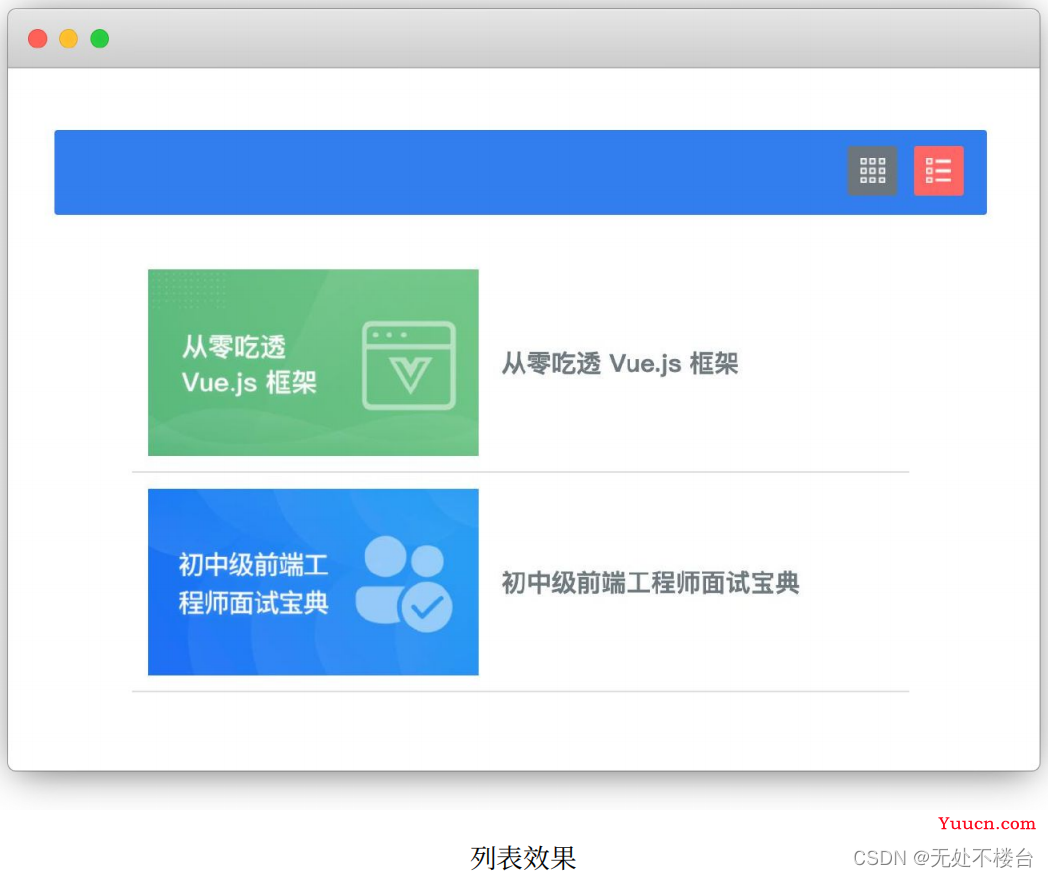Close the window with red button

click(37, 39)
